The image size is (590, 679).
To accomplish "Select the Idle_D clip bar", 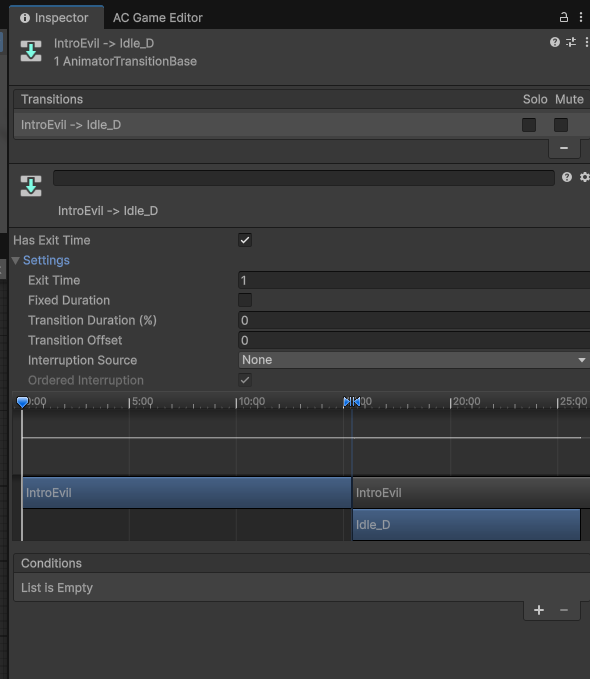I will pyautogui.click(x=467, y=525).
